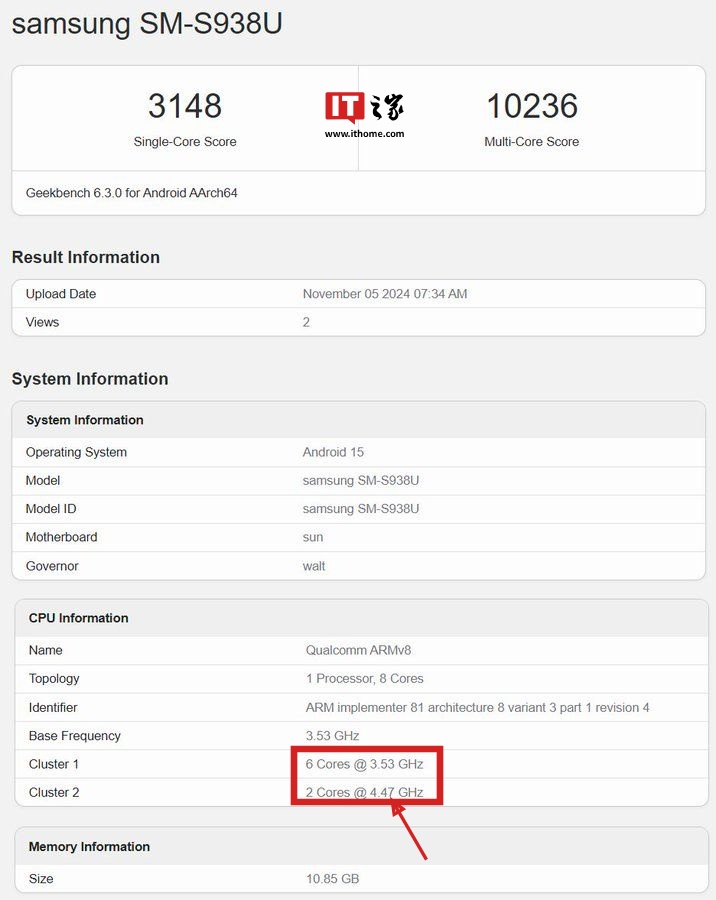
Task: Select the Android 15 value
Action: [x=333, y=452]
